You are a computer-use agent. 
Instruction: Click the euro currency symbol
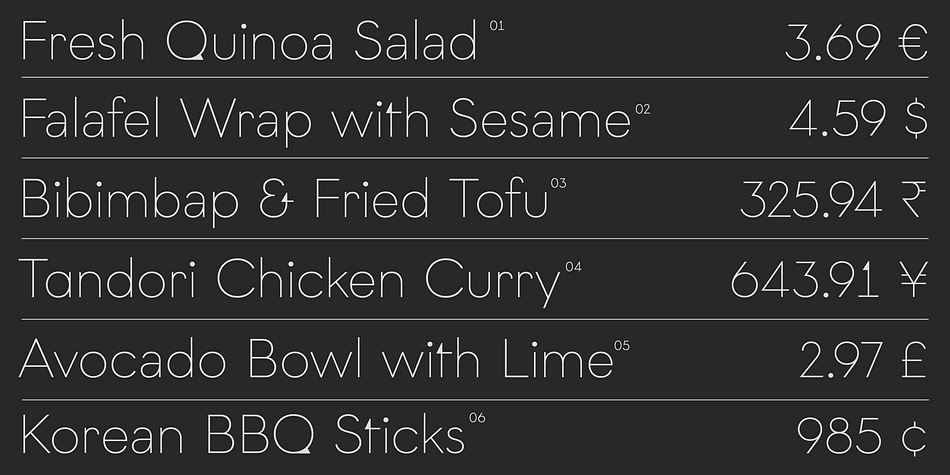914,42
